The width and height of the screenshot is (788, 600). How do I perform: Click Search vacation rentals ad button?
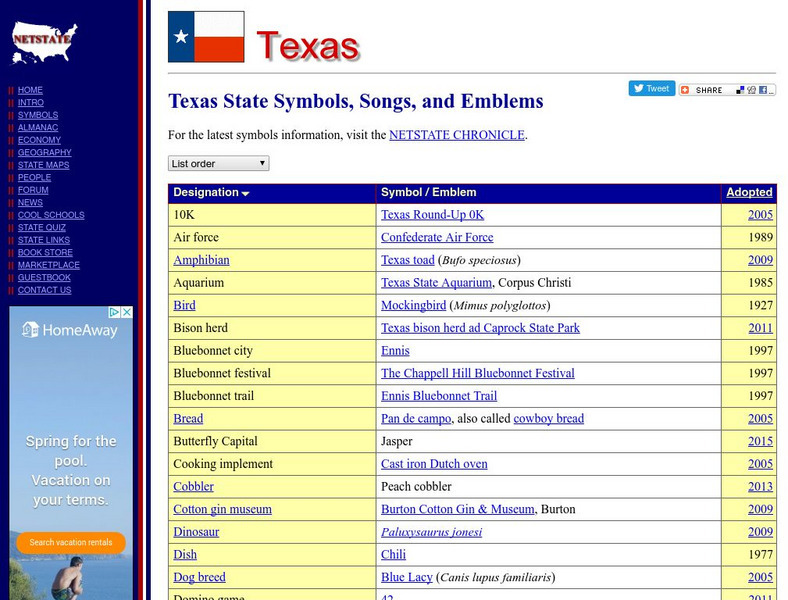pyautogui.click(x=71, y=542)
